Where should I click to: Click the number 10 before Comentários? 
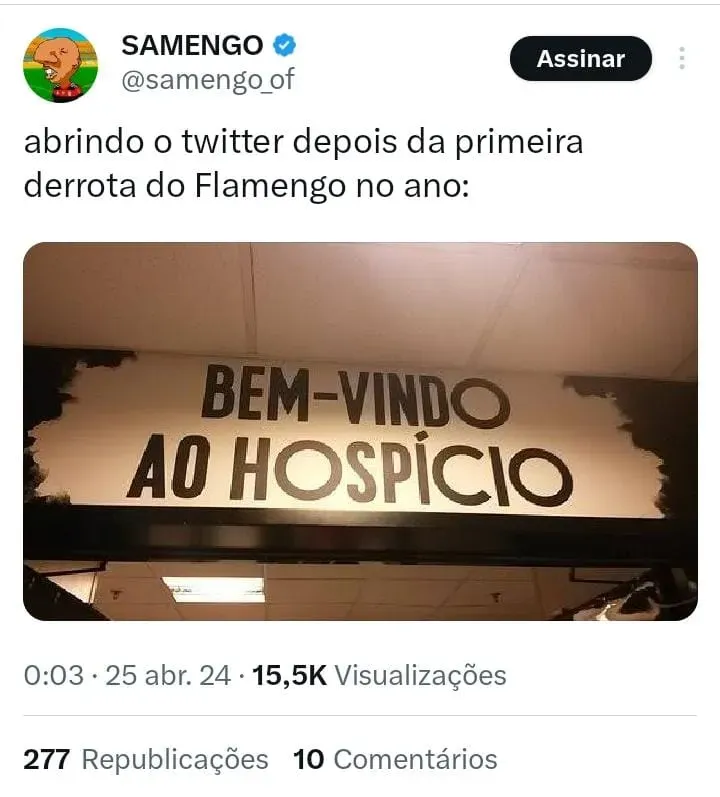[x=308, y=759]
